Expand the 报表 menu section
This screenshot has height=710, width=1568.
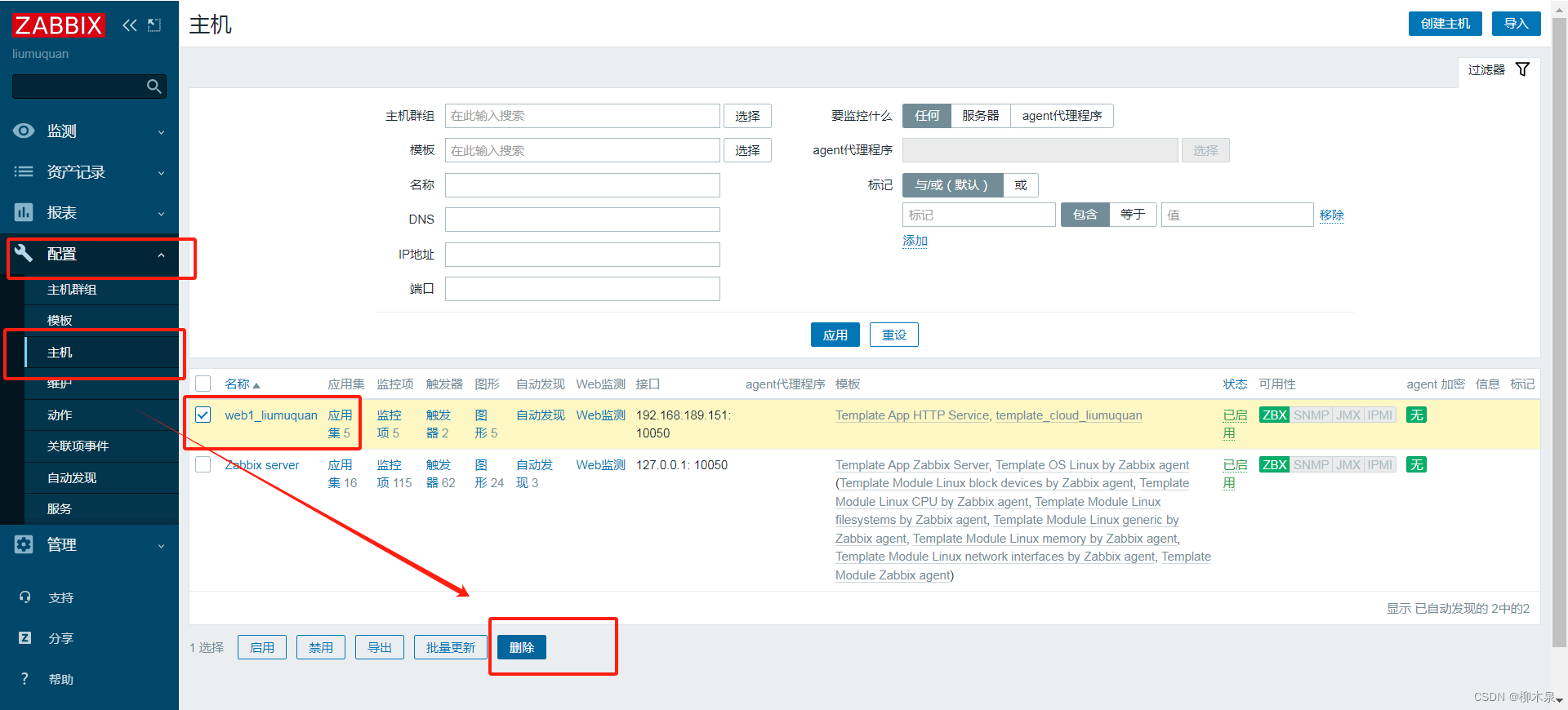point(89,212)
